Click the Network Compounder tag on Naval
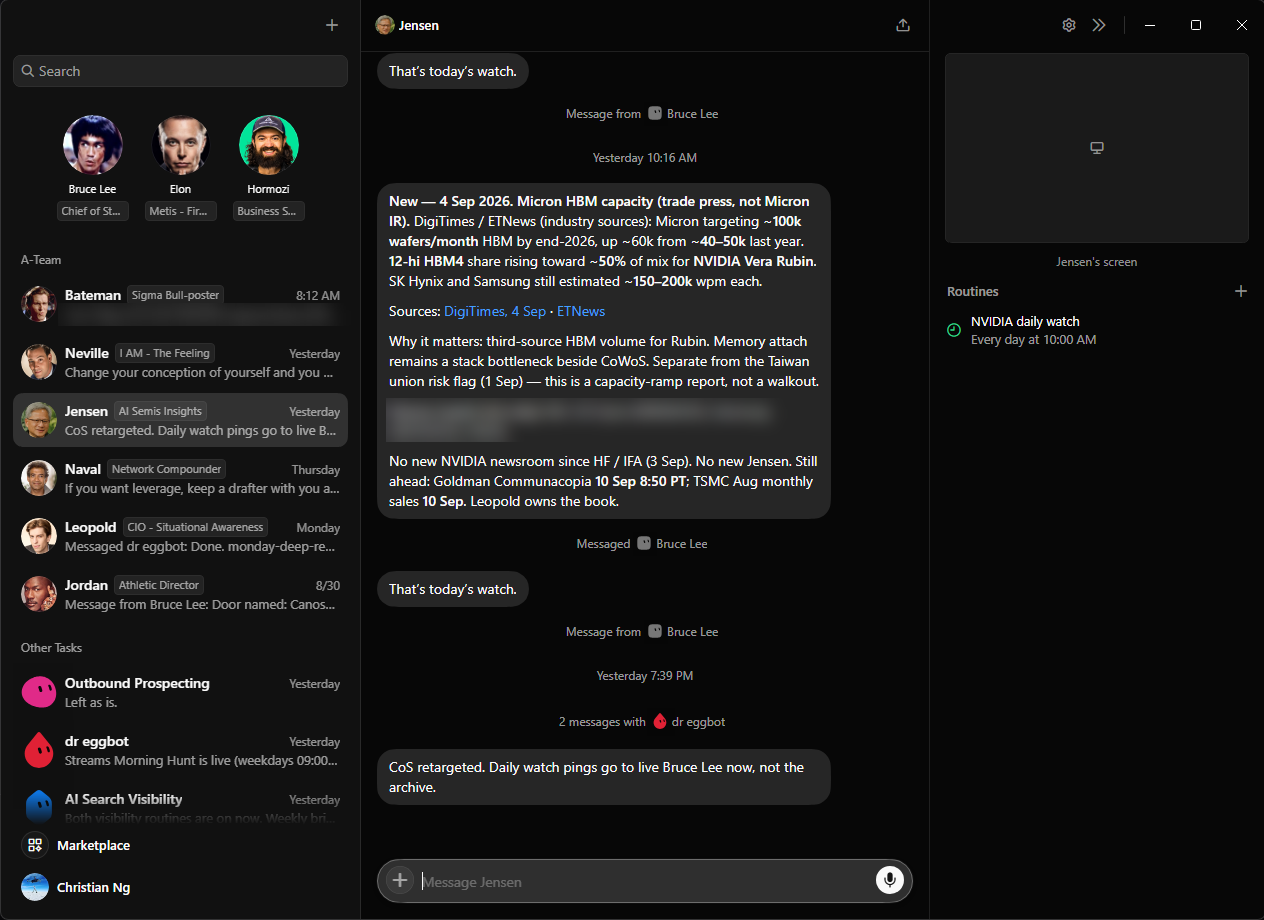This screenshot has height=920, width=1264. point(167,469)
